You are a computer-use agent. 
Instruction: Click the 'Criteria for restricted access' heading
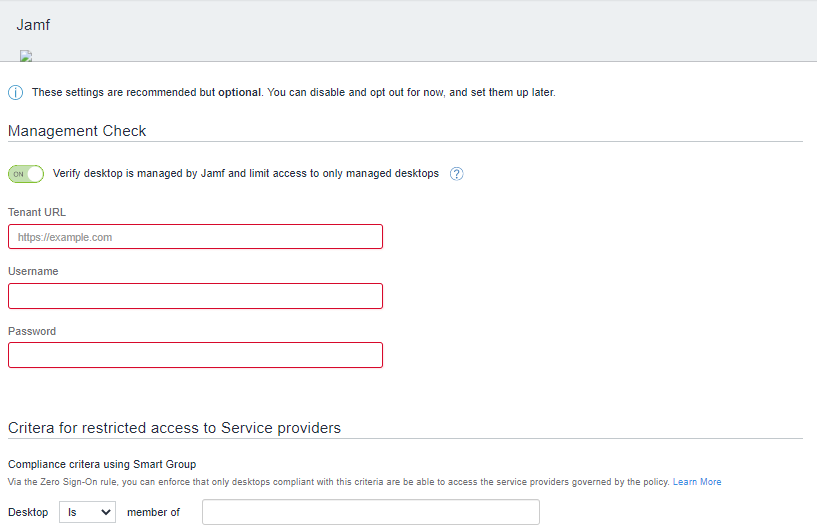[174, 428]
